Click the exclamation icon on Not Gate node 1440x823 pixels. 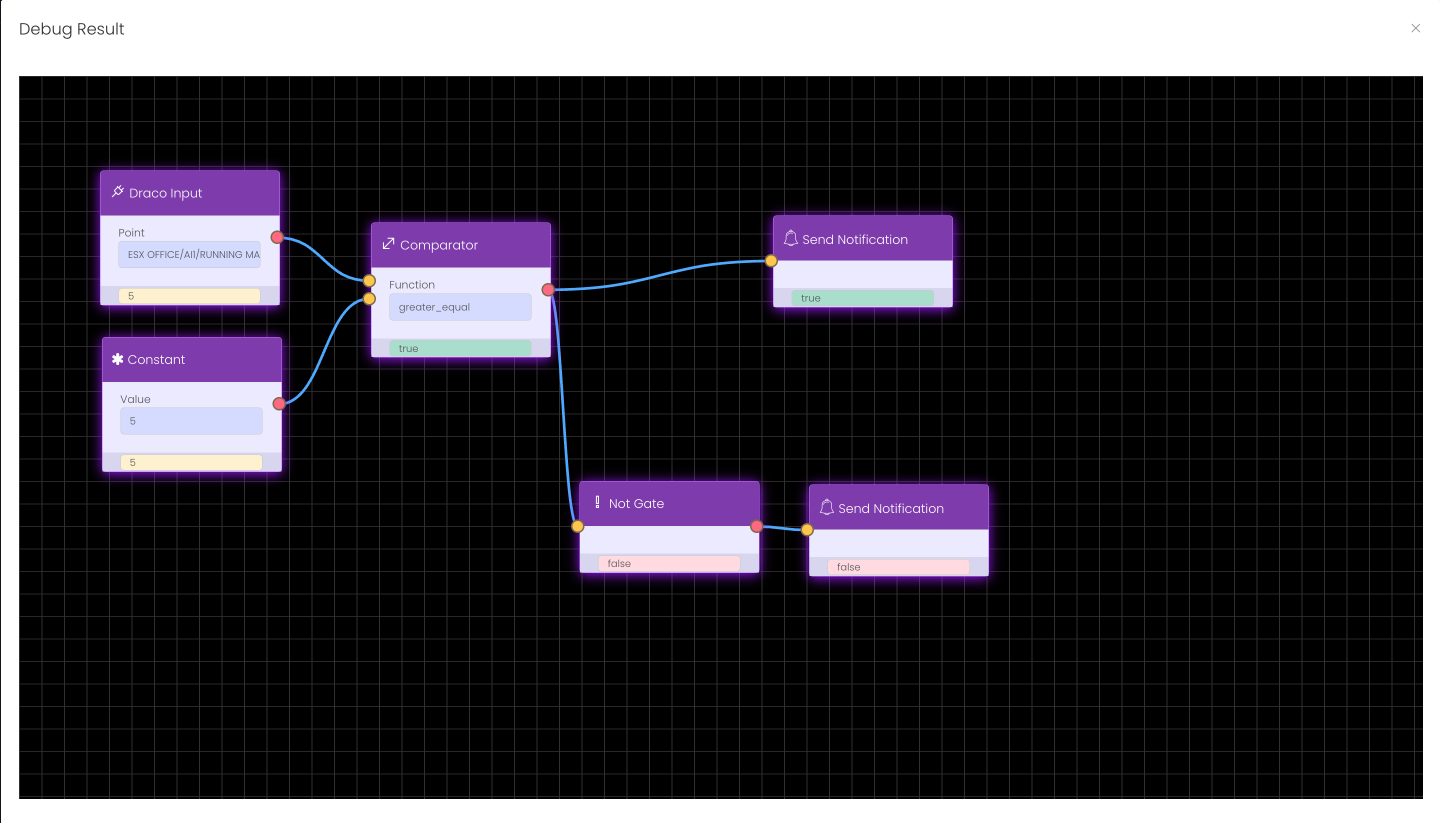pos(597,503)
